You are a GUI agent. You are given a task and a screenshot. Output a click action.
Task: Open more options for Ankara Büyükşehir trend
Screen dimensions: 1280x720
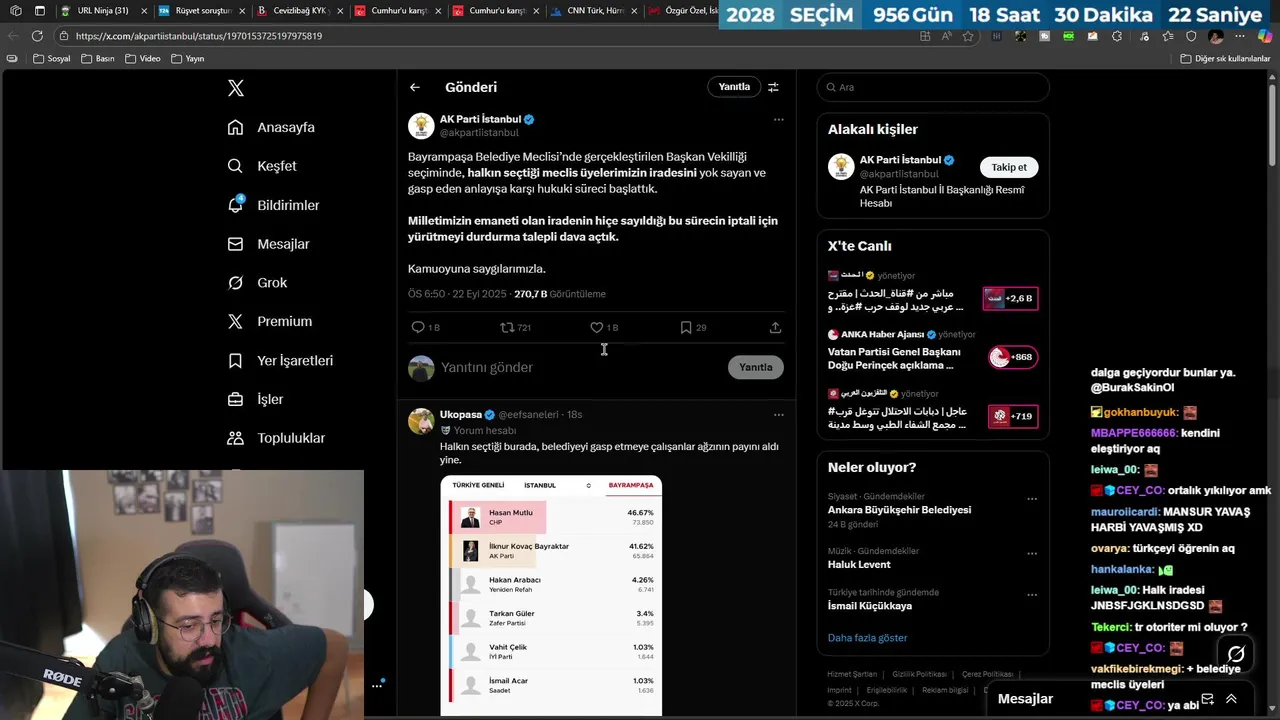[1032, 498]
